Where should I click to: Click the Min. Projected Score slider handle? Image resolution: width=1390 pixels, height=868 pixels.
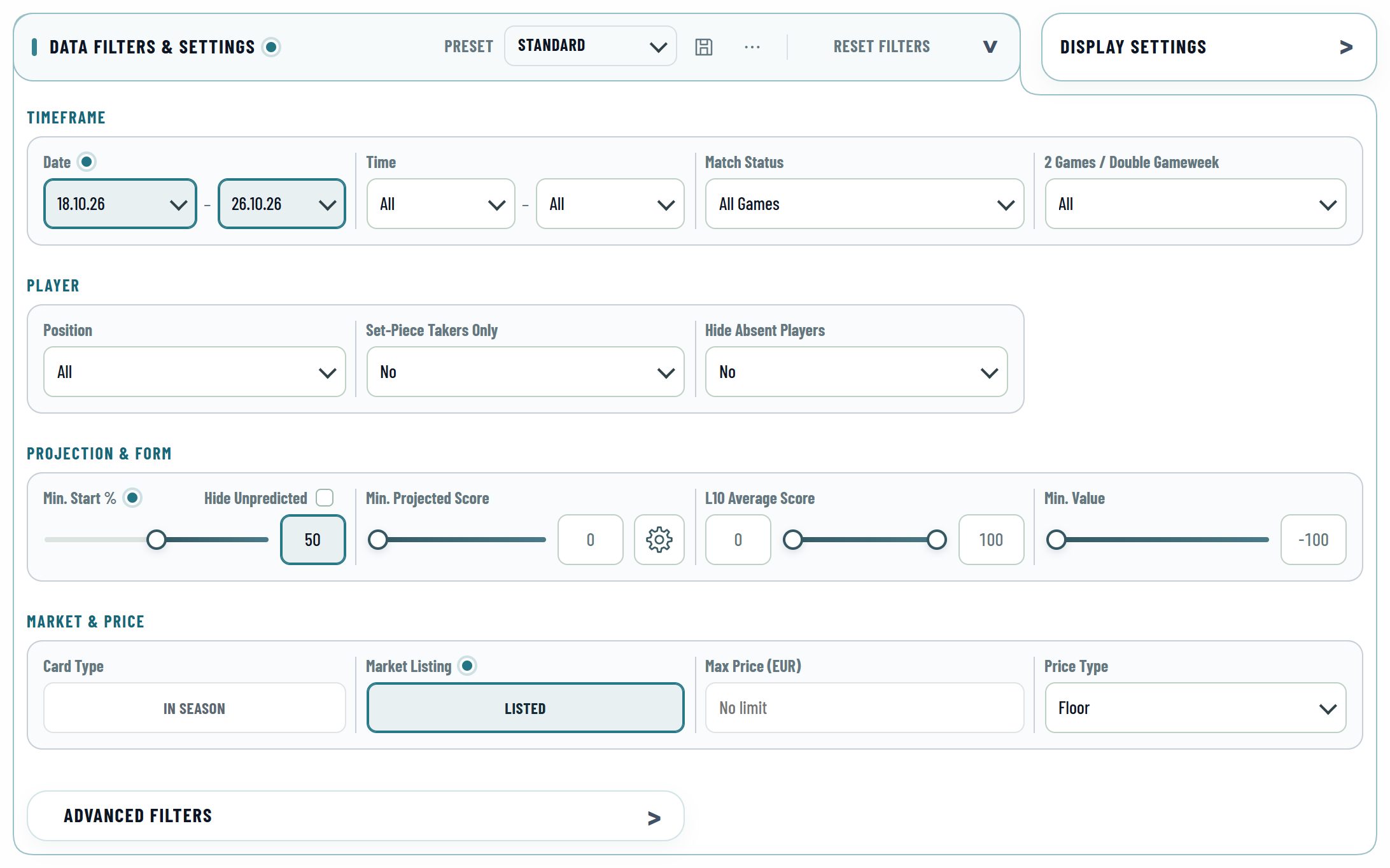(378, 540)
